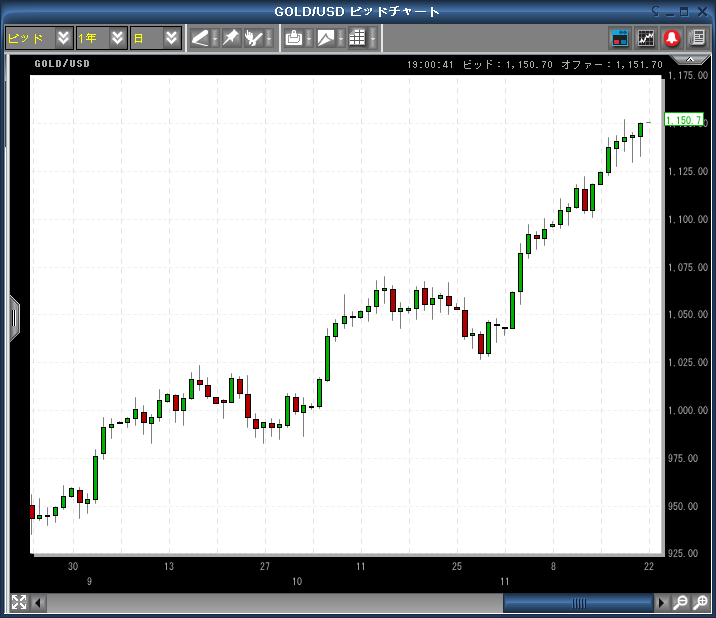Collapse the toolbar using the top-right chevron
The image size is (716, 618).
click(688, 61)
